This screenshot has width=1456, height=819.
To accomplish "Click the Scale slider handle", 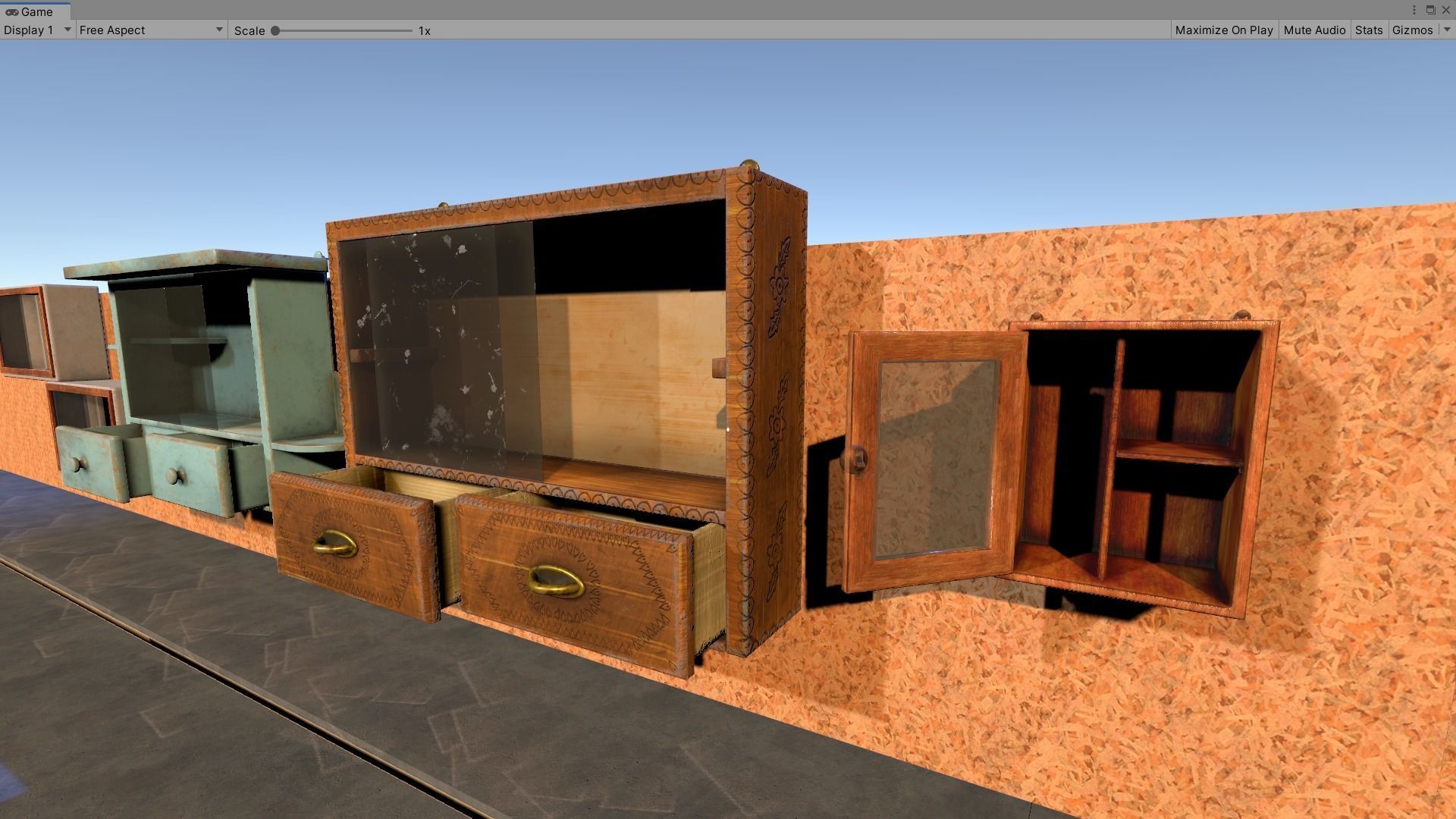I will pos(275,31).
